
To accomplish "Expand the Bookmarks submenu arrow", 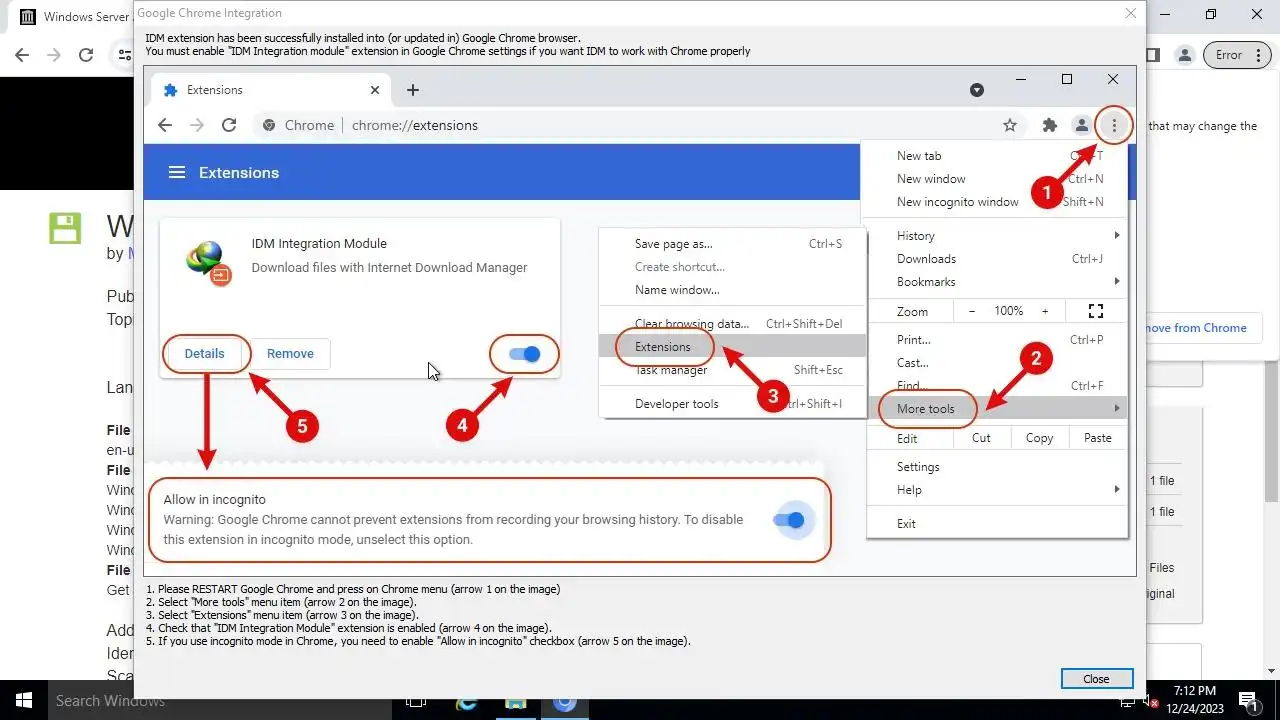I will [x=1117, y=281].
